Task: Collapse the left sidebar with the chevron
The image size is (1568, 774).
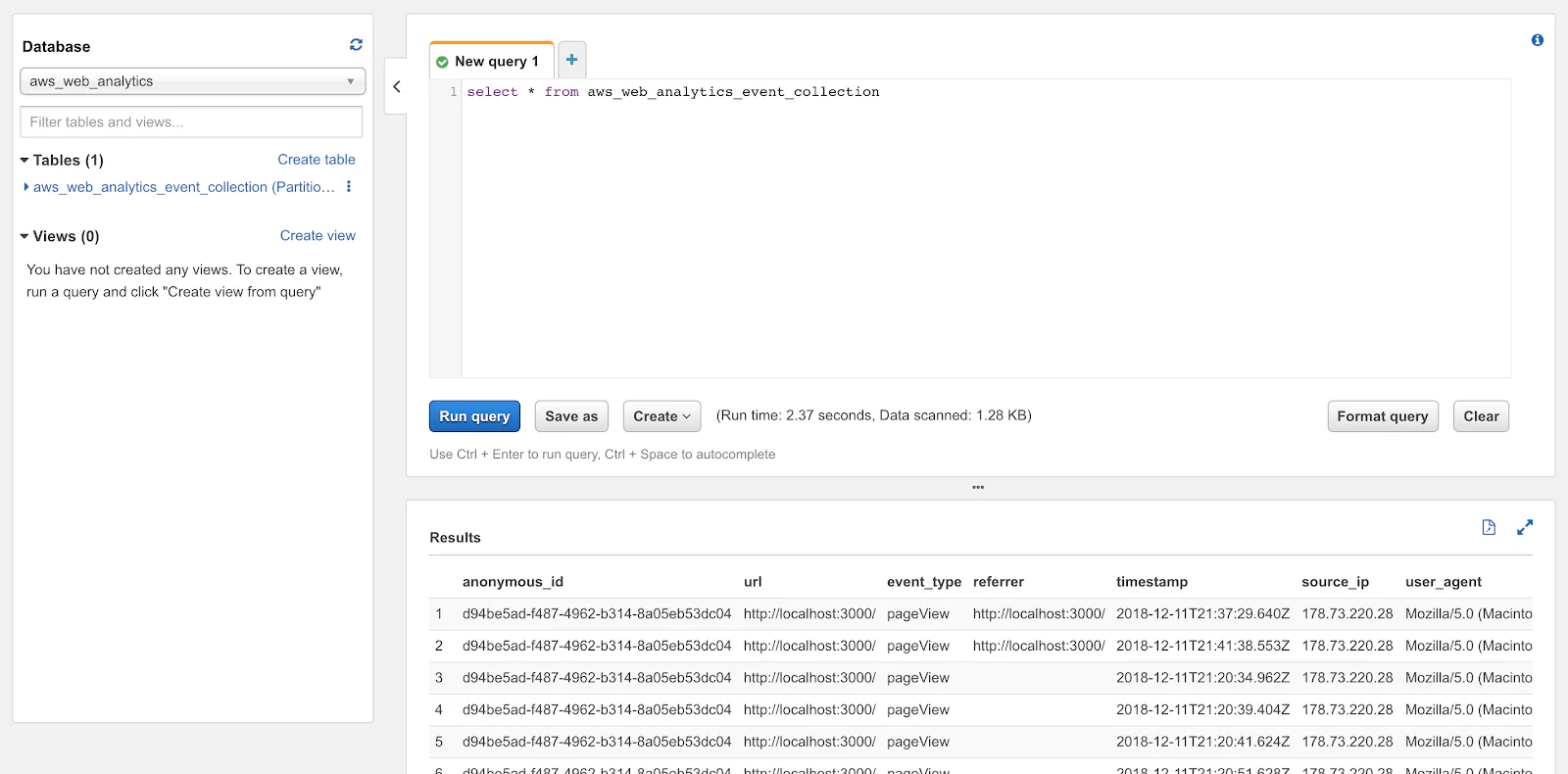Action: 396,86
